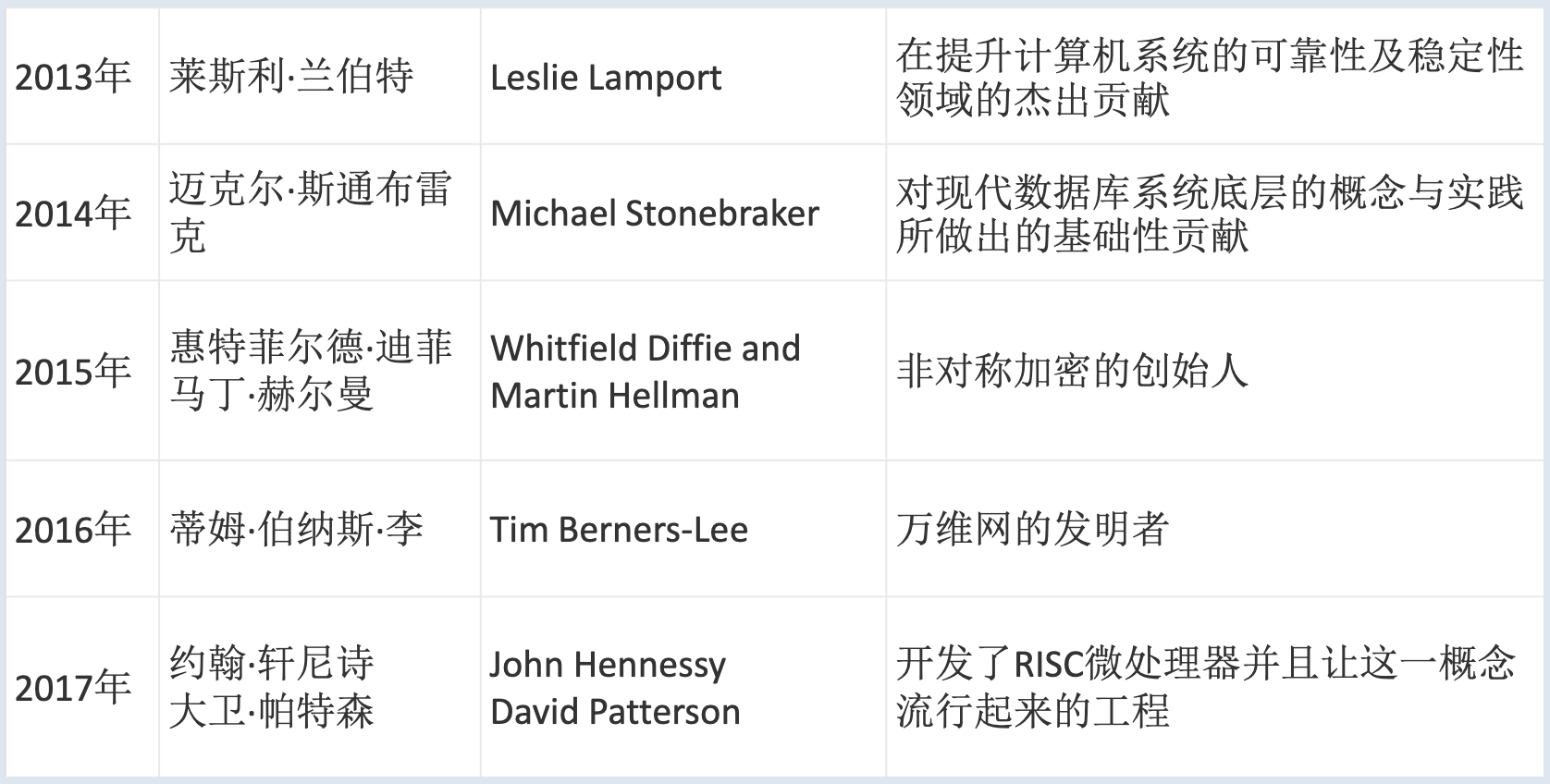The height and width of the screenshot is (784, 1550).
Task: Click the 2015年 year cell
Action: (x=82, y=371)
